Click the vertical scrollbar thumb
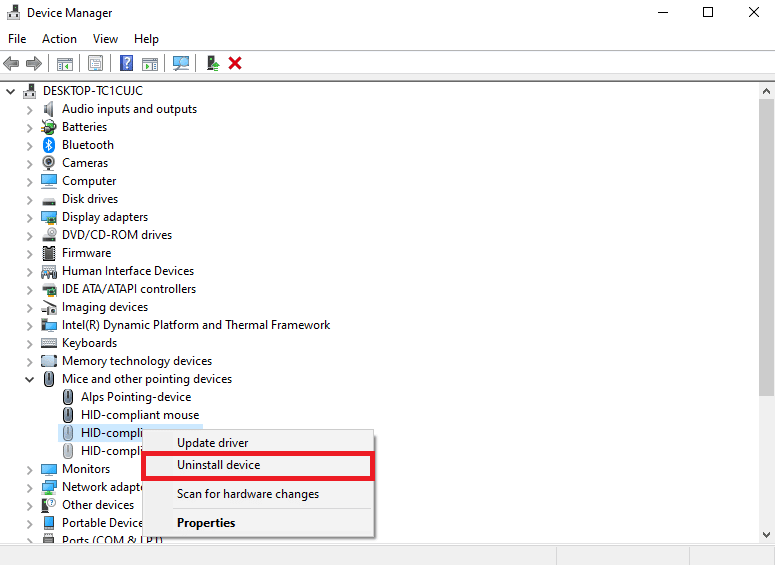 click(766, 247)
